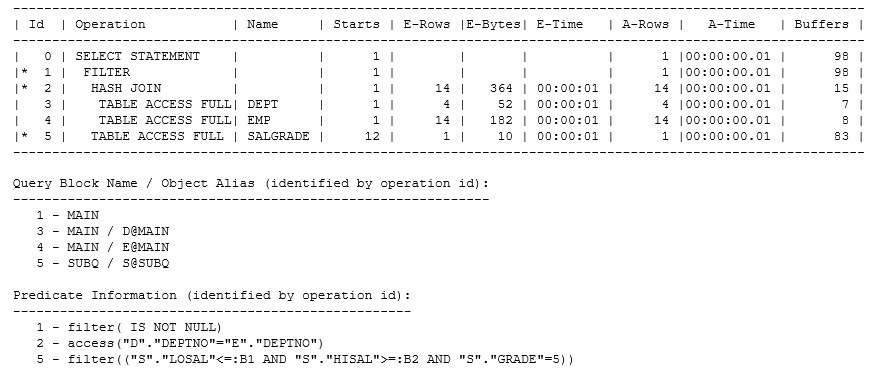
Task: Click the SUBQ / S@SUBQ alias line
Action: coord(102,263)
